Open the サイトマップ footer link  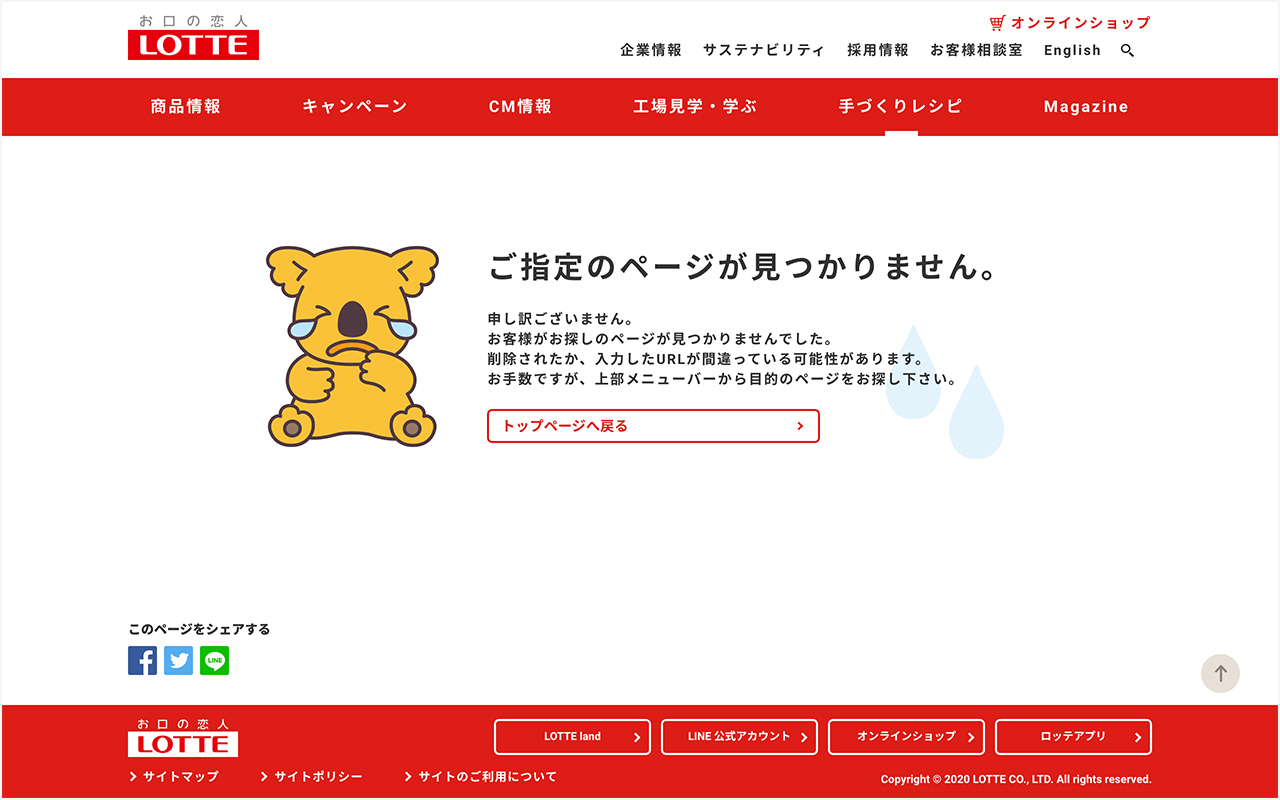tap(174, 777)
